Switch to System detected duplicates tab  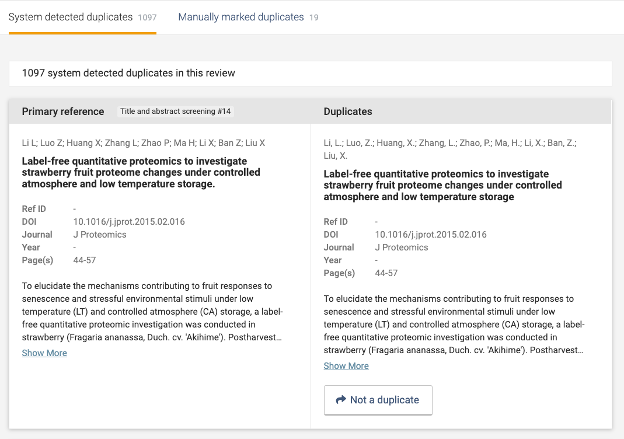pos(82,17)
